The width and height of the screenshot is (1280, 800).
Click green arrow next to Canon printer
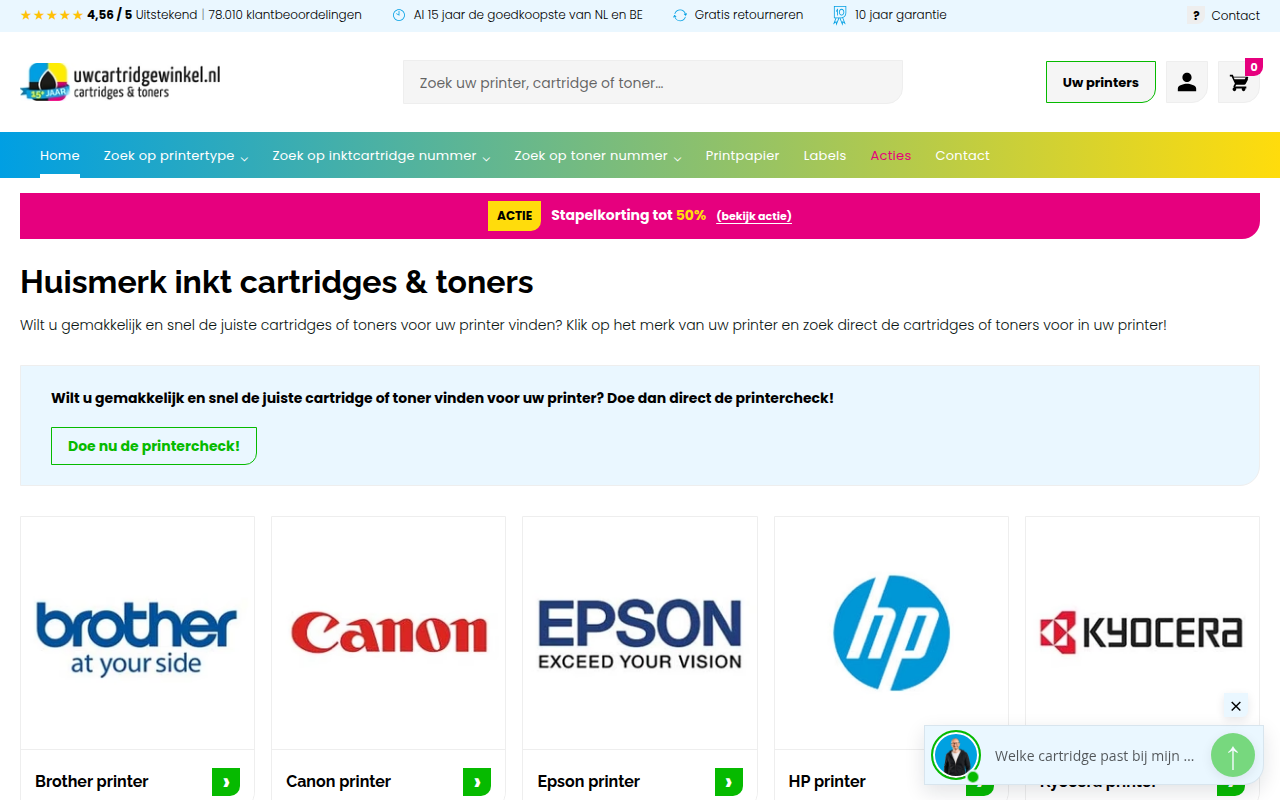477,781
